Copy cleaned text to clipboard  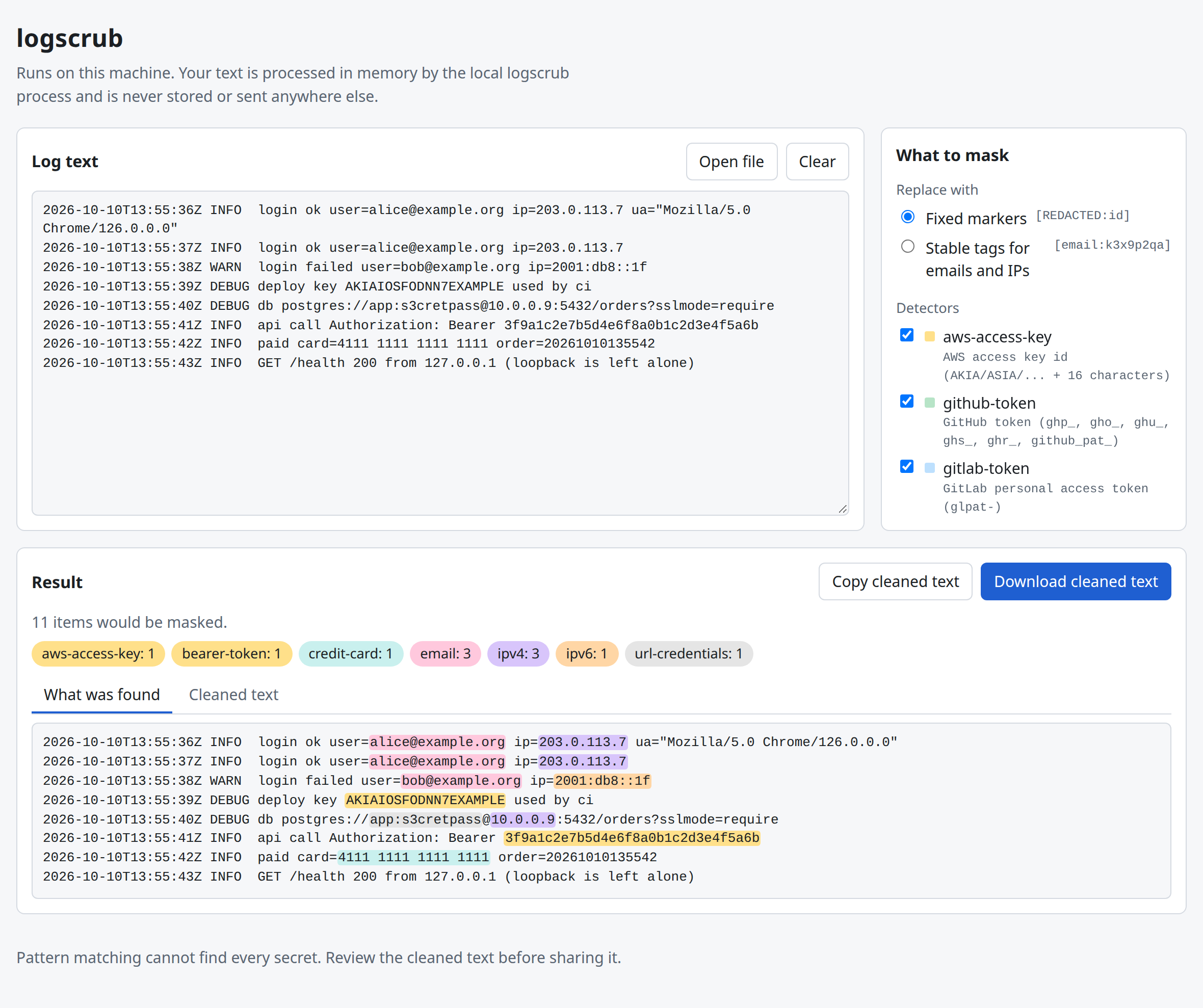895,581
